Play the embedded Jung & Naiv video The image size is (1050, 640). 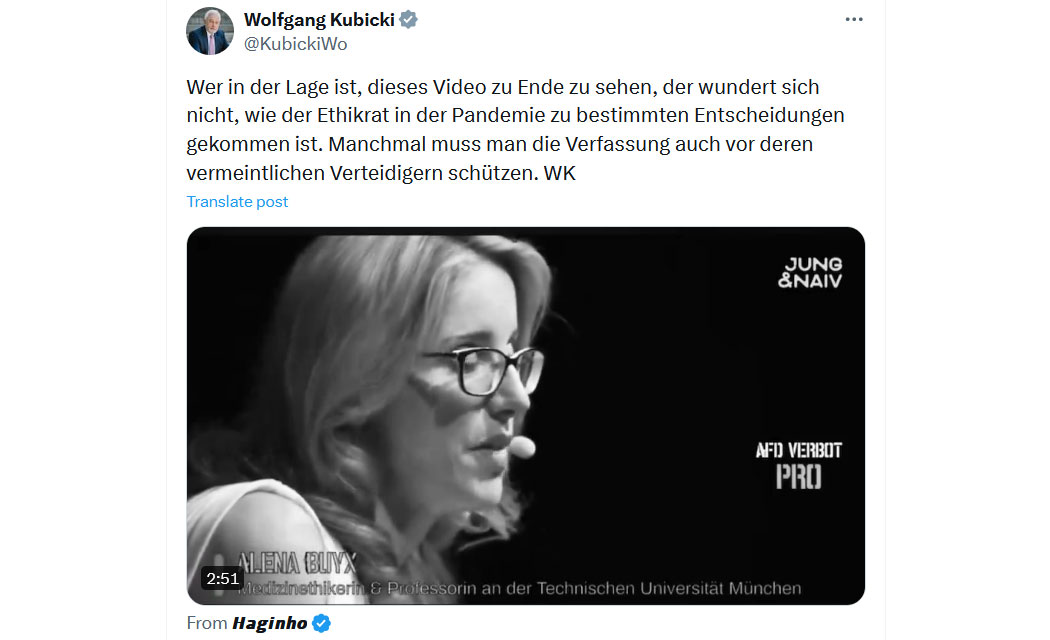click(526, 416)
